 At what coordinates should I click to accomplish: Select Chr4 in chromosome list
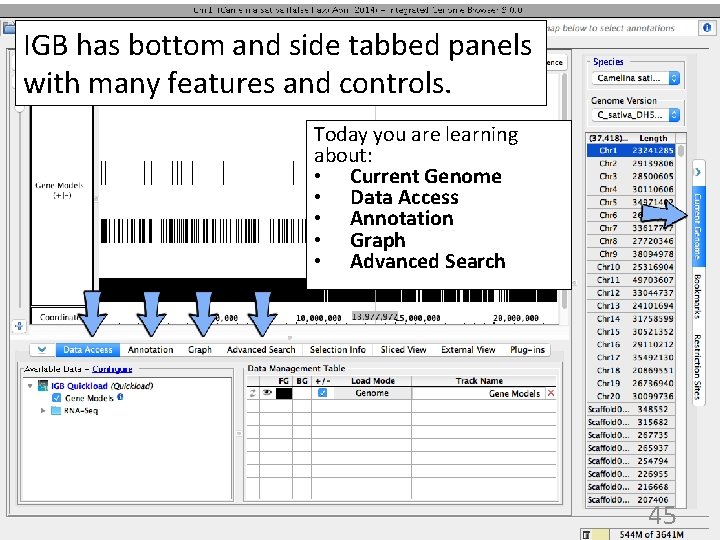pos(630,189)
